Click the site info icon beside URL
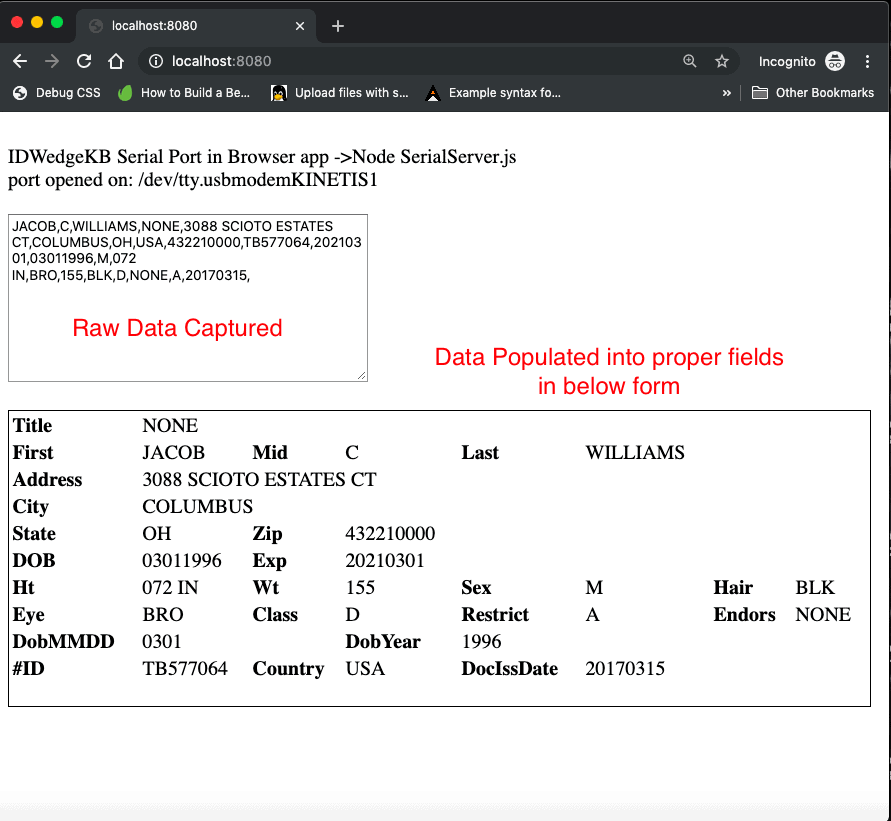891x821 pixels. tap(156, 61)
